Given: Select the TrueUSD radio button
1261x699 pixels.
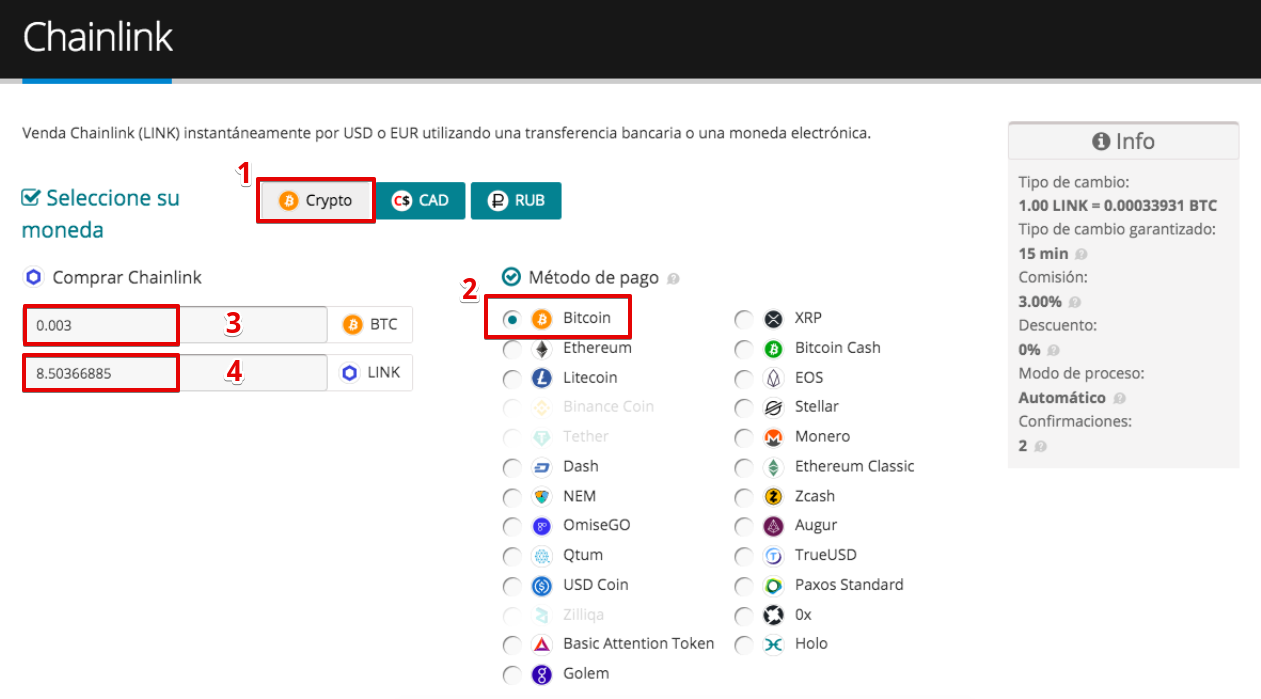Looking at the screenshot, I should [744, 556].
